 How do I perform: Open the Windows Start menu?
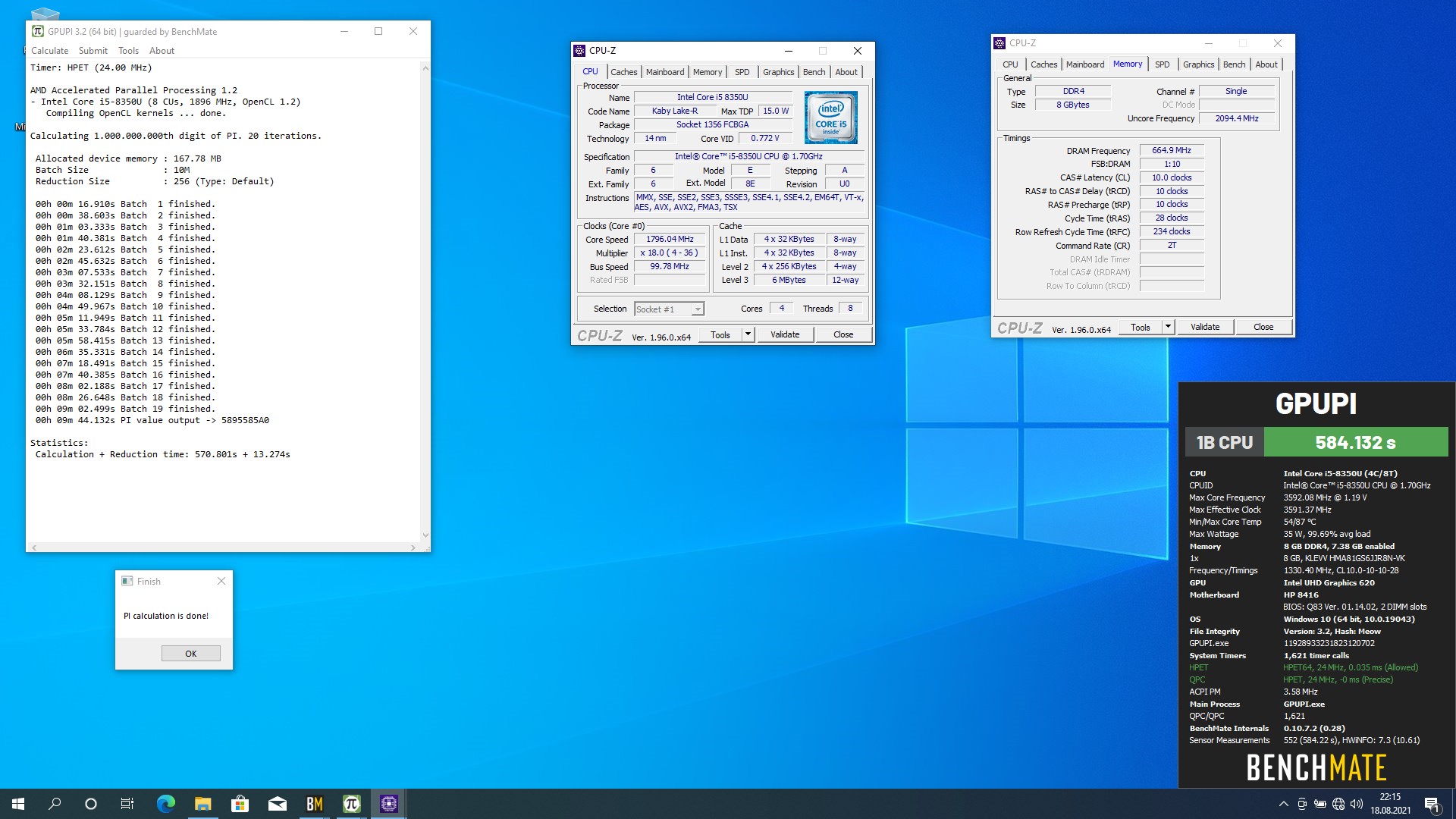pyautogui.click(x=18, y=804)
